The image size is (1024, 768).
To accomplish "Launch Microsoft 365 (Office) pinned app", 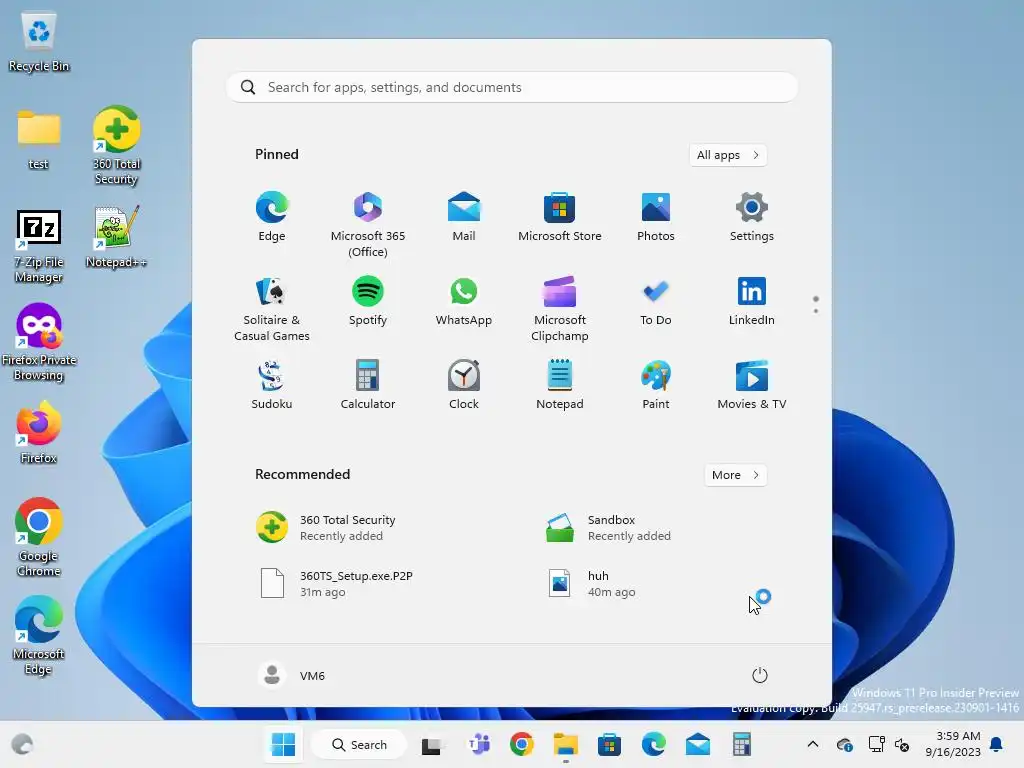I will [x=368, y=225].
